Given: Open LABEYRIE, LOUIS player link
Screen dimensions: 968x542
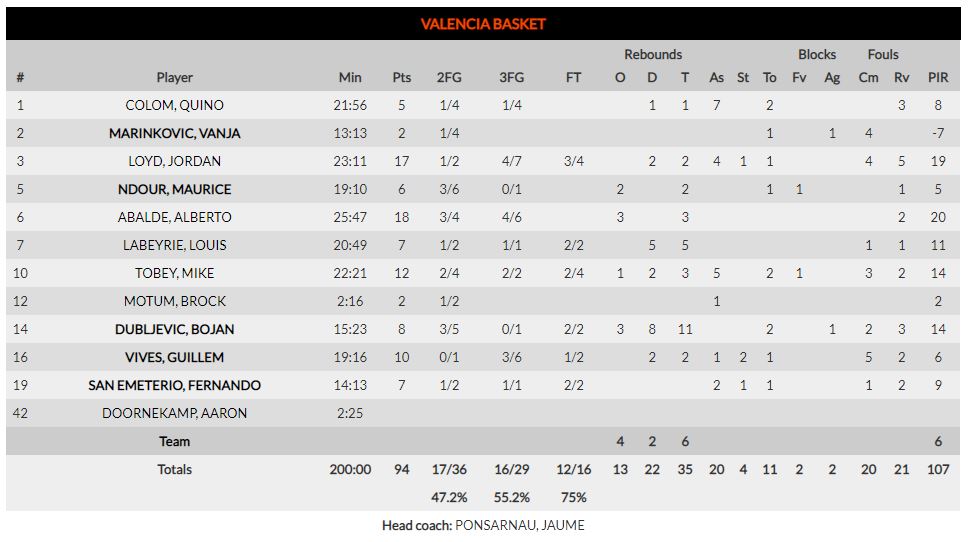Looking at the screenshot, I should pos(175,245).
